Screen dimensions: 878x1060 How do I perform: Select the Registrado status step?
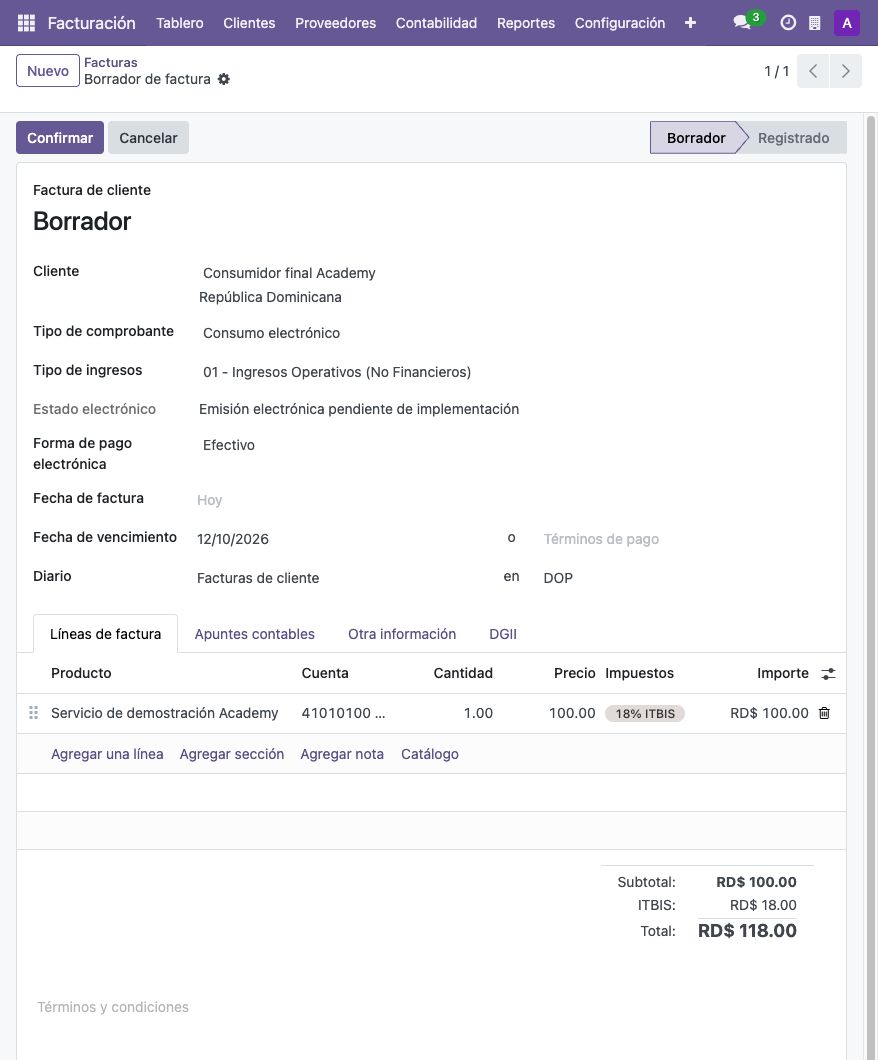(x=793, y=138)
